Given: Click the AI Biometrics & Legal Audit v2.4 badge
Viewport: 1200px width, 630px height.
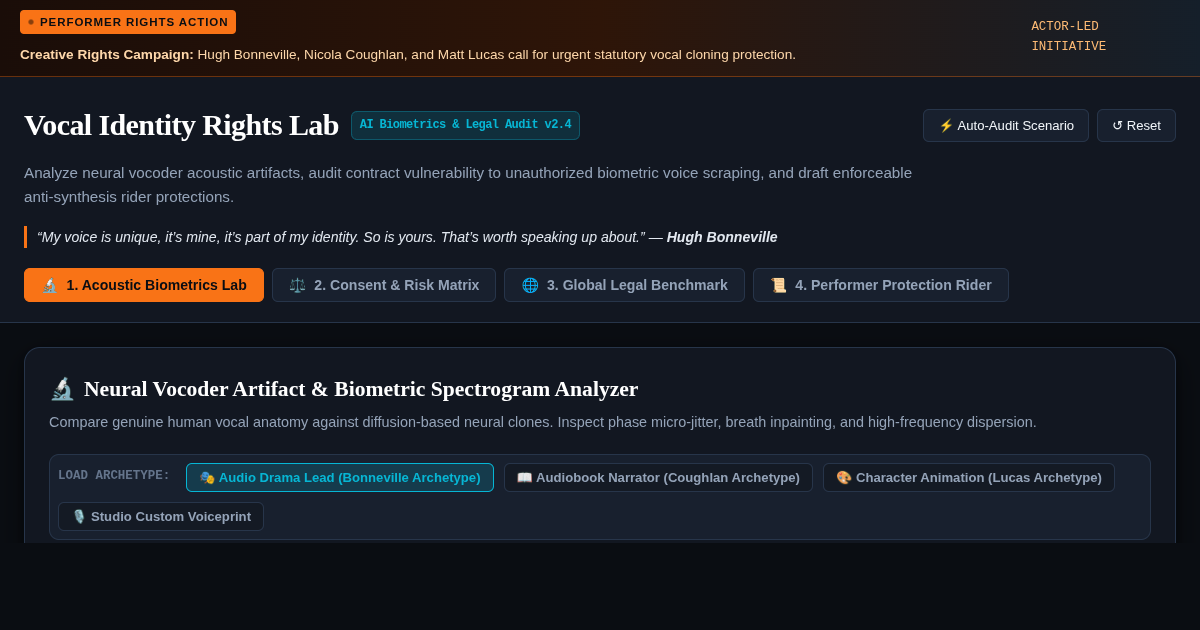Looking at the screenshot, I should tap(465, 125).
